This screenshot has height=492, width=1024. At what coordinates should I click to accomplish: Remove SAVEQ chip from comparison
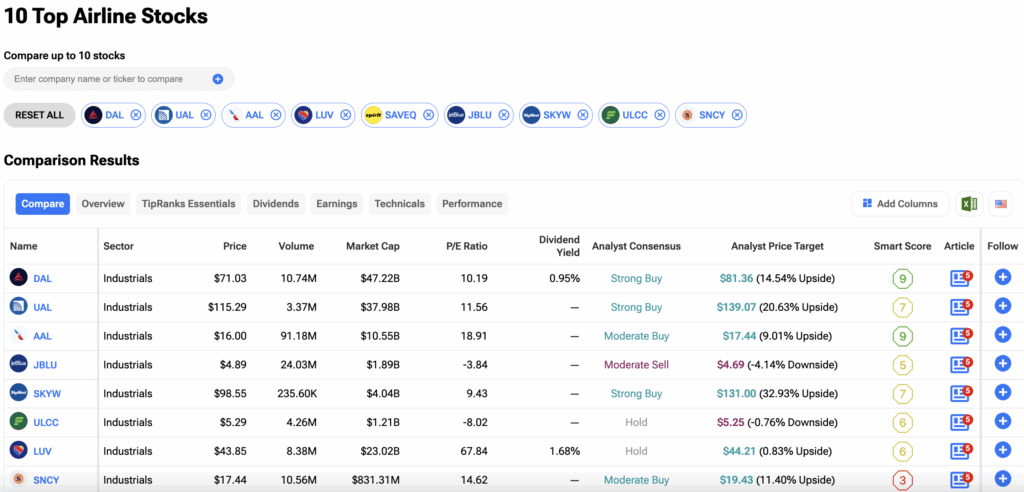(428, 115)
